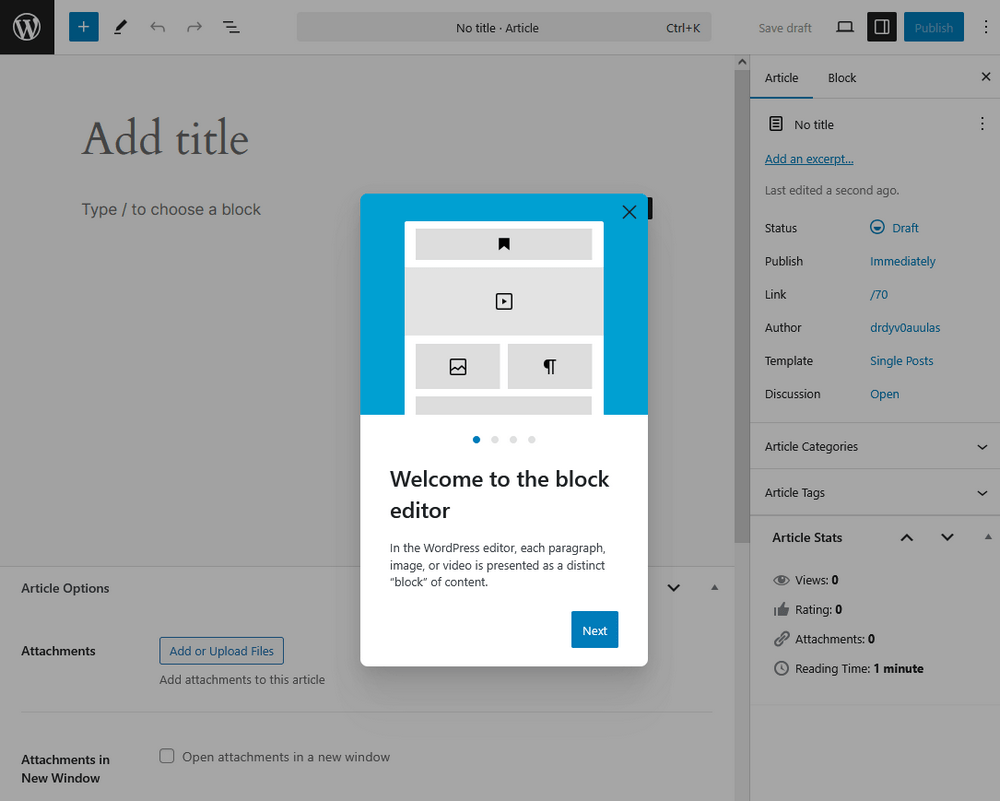Expand the Article Tags panel
Viewport: 1000px width, 801px height.
coord(875,492)
